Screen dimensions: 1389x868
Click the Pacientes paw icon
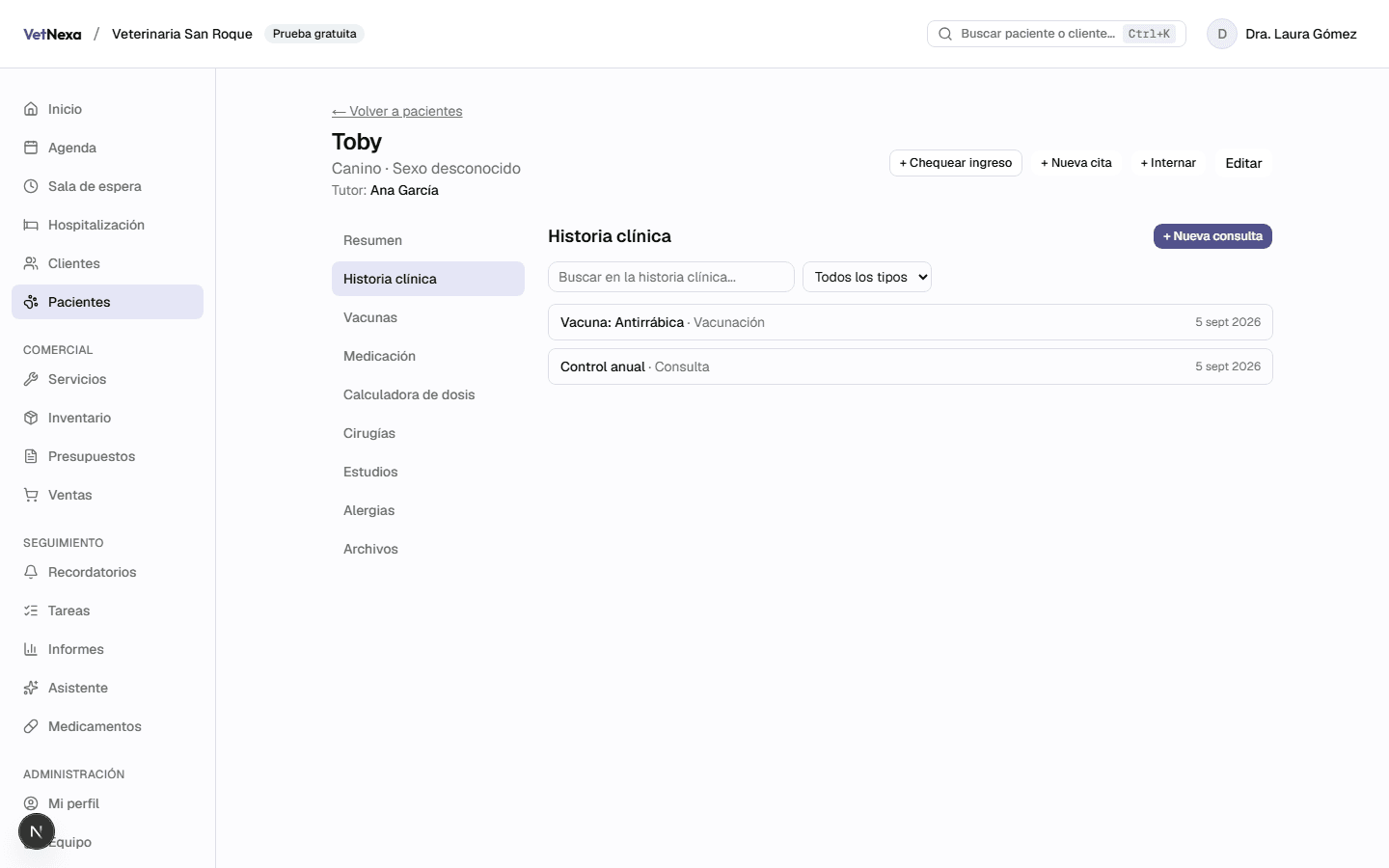[x=31, y=302]
